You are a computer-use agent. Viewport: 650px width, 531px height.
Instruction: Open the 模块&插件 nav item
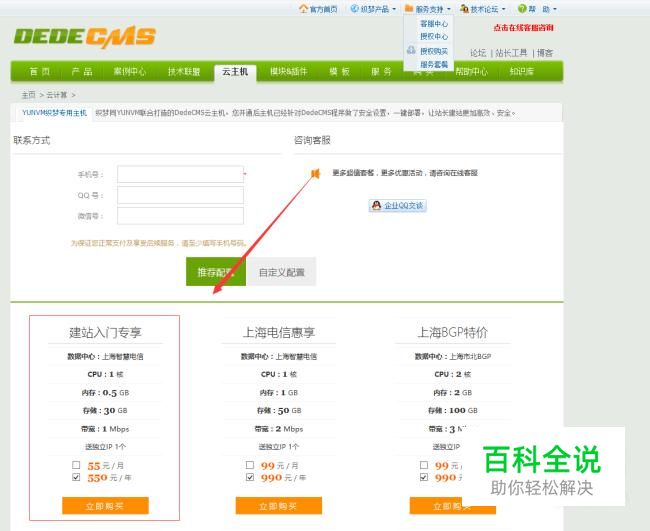(x=289, y=71)
